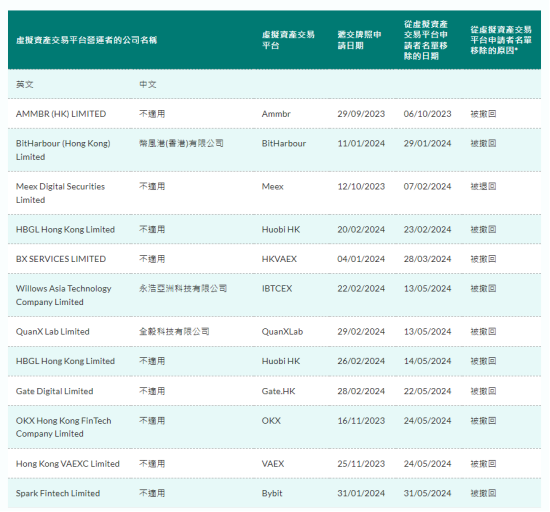Select removal date '29/01/2024'

[427, 143]
